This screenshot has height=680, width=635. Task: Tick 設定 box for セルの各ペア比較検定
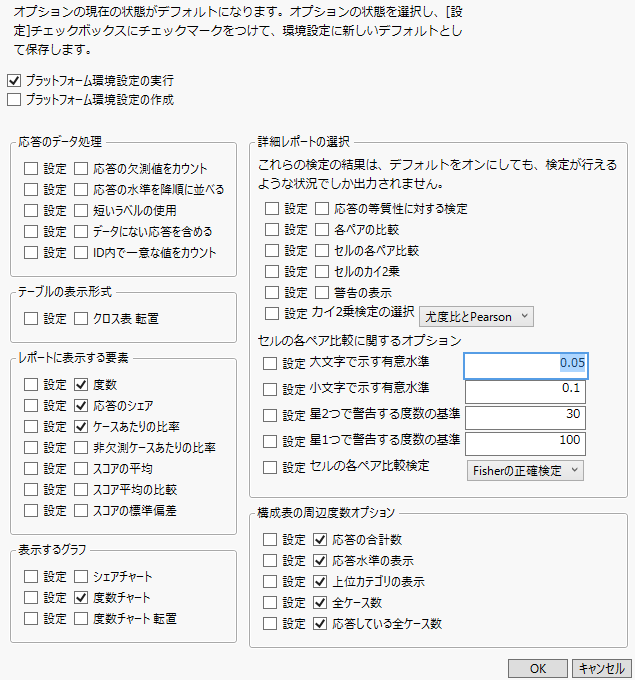coord(270,468)
